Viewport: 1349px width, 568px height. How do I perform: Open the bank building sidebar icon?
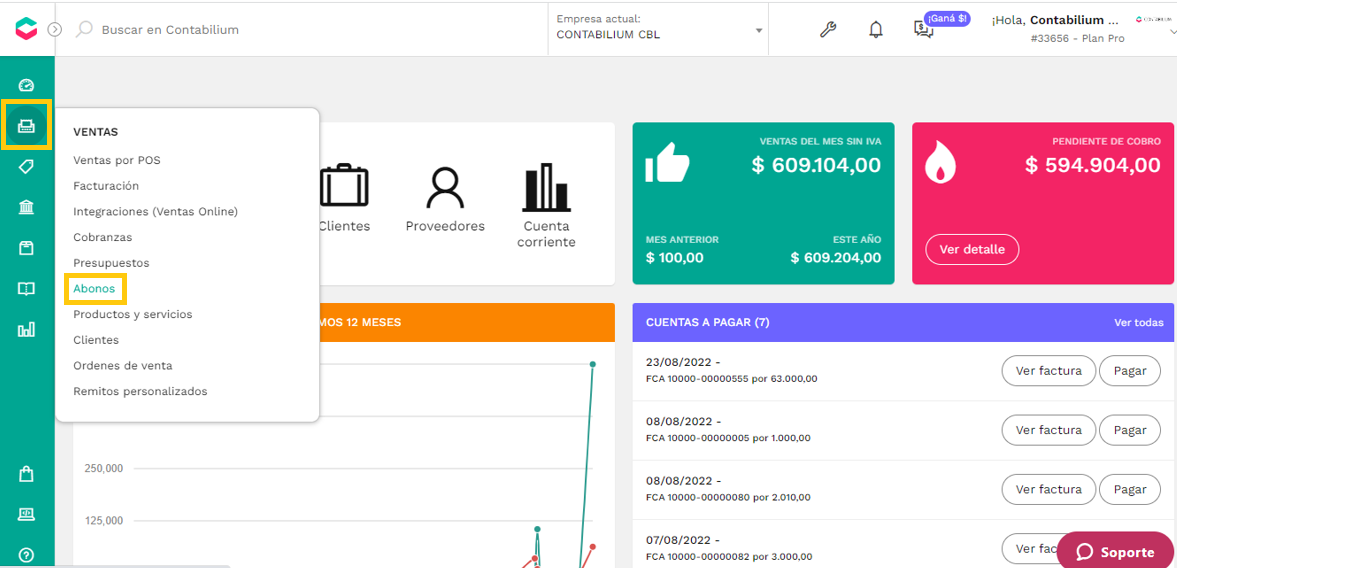[x=27, y=207]
